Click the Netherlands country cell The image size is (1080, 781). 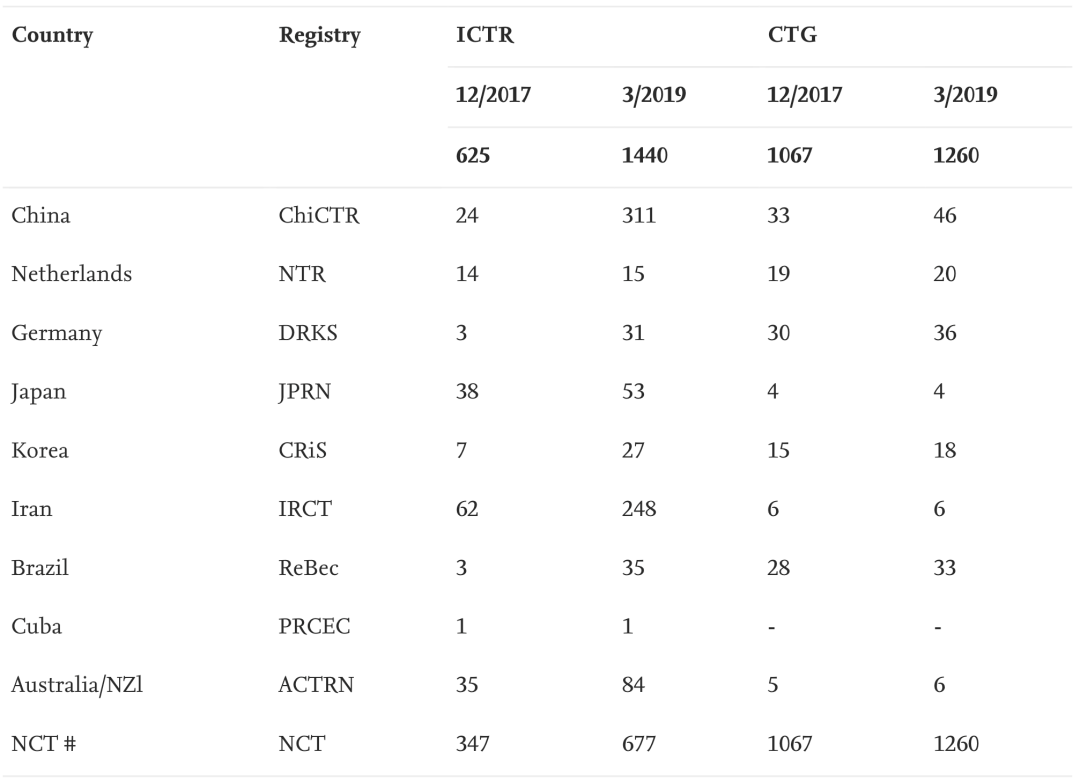click(72, 273)
